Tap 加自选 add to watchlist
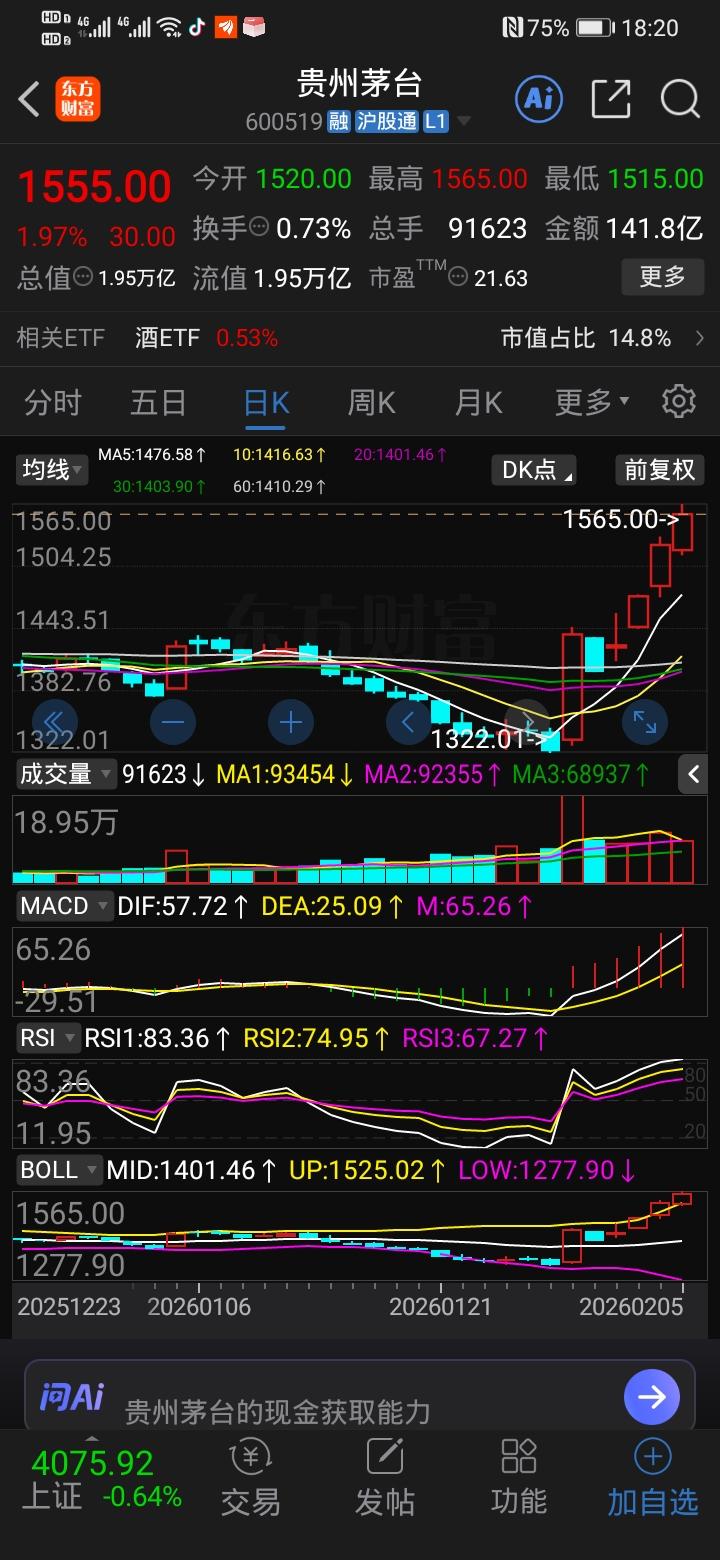The width and height of the screenshot is (720, 1560). (653, 1479)
